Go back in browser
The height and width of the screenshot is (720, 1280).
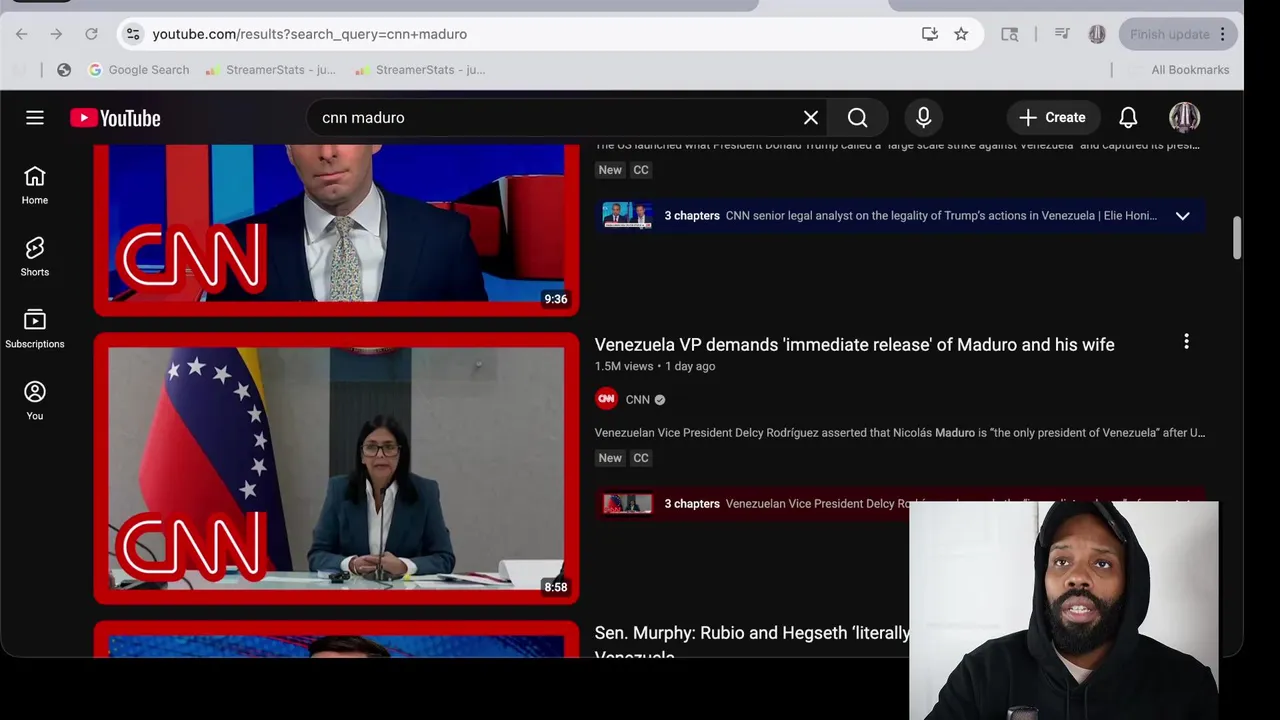(x=22, y=34)
